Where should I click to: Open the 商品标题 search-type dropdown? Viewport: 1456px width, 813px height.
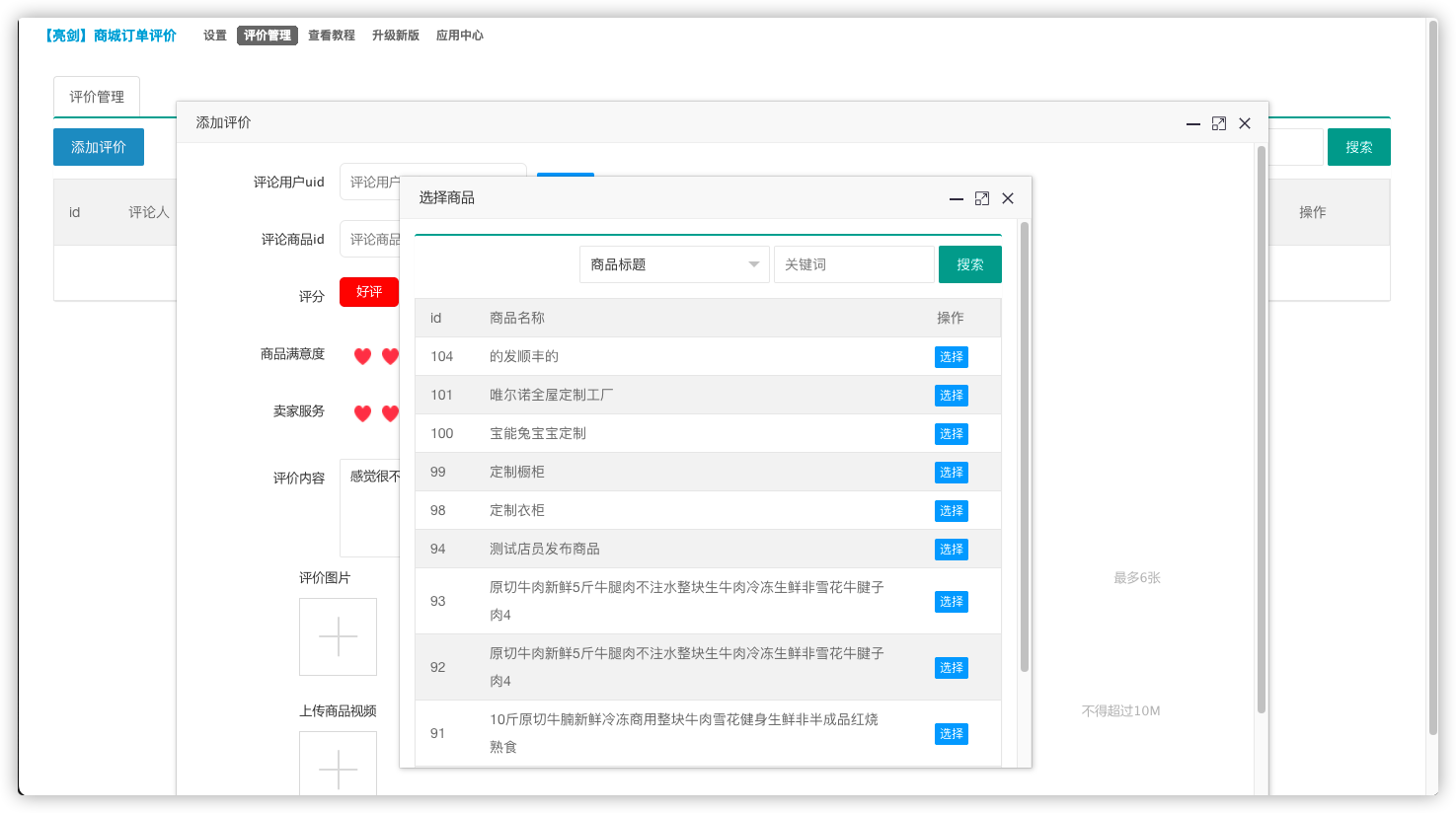click(674, 264)
